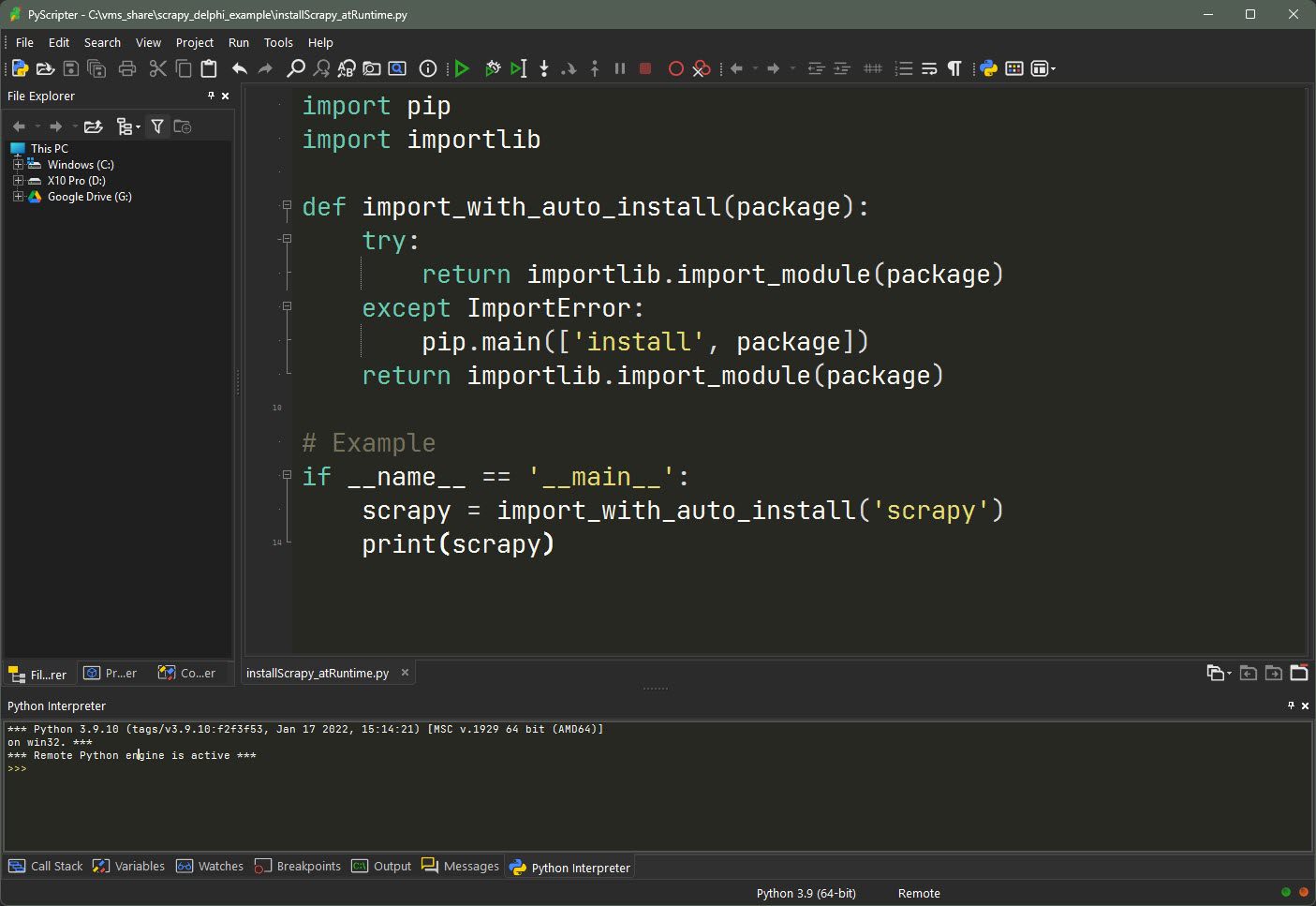Collapse the except ImportError fold marker
Viewport: 1316px width, 906px height.
coord(287,306)
